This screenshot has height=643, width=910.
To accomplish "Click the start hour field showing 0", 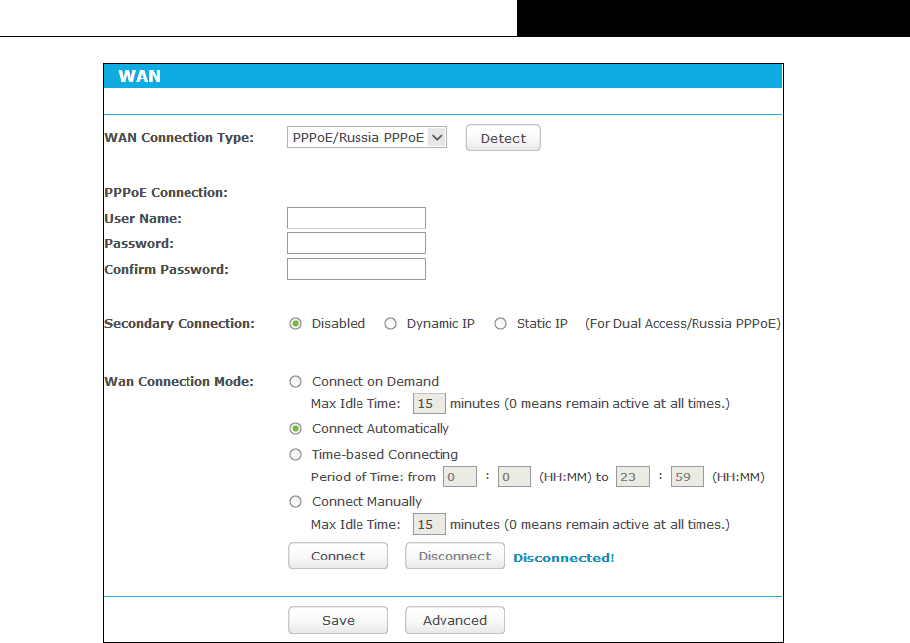I will pyautogui.click(x=460, y=476).
